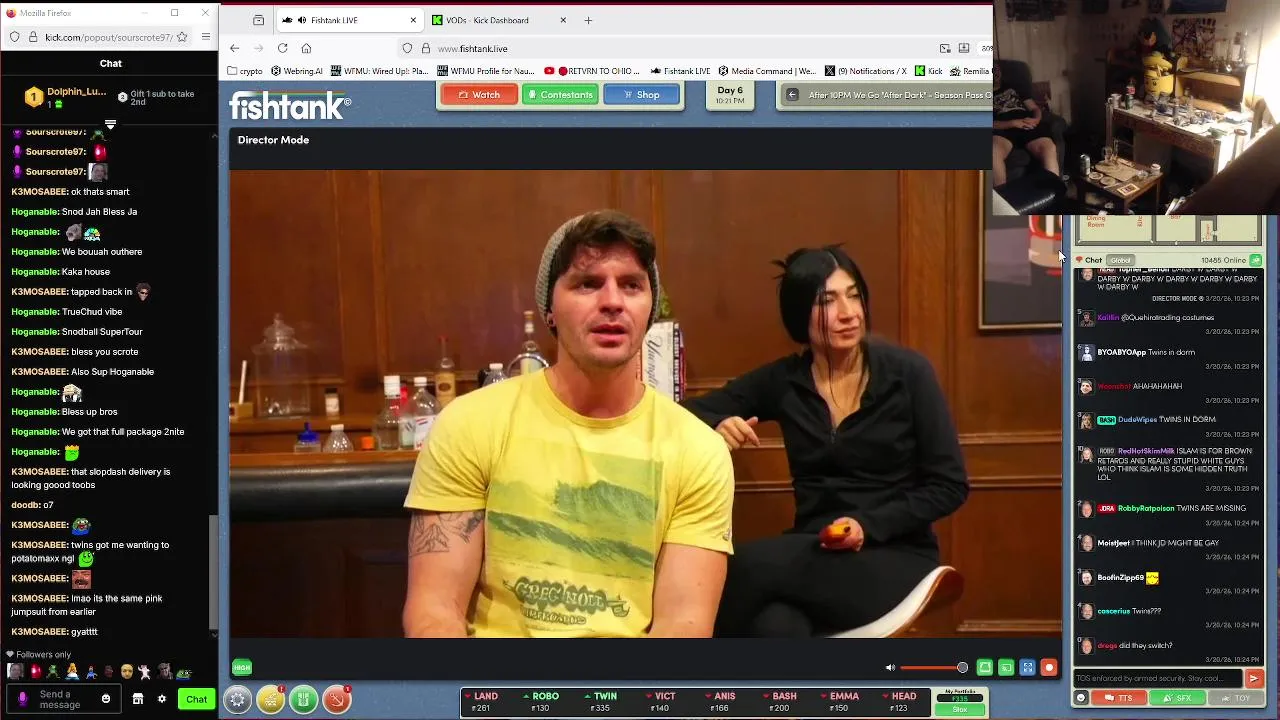Close the VODs Kick Dashboard tab
Screen dimensions: 1280x720
point(563,20)
